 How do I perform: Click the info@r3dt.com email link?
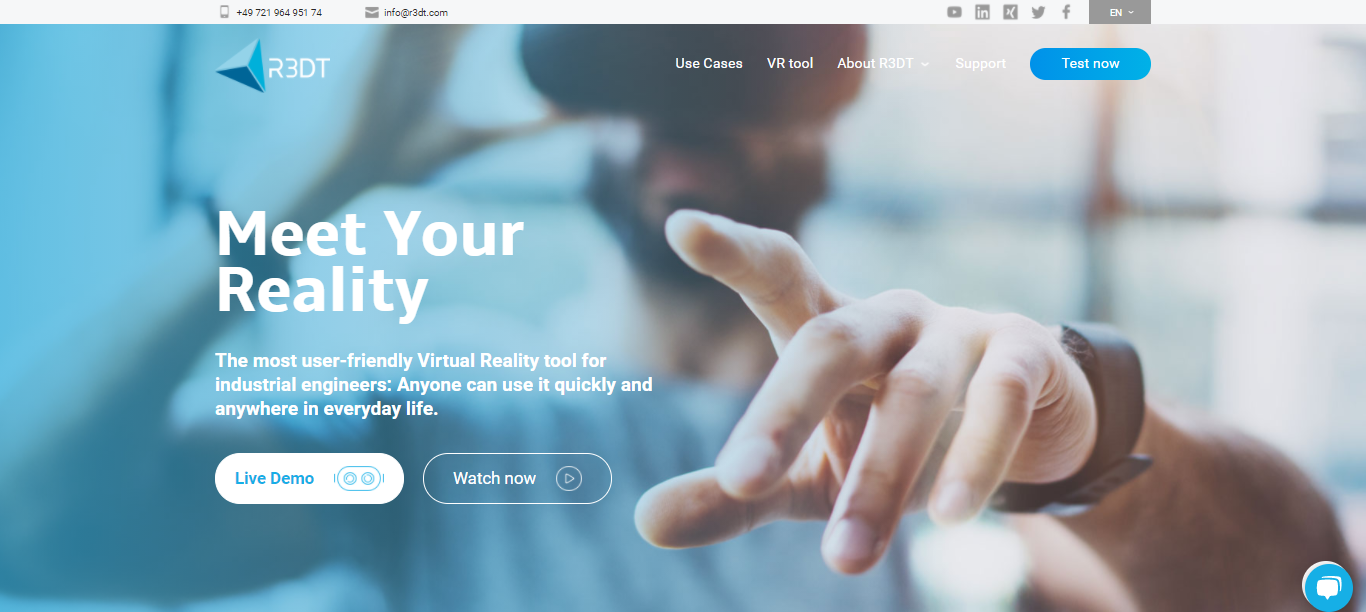[x=415, y=12]
